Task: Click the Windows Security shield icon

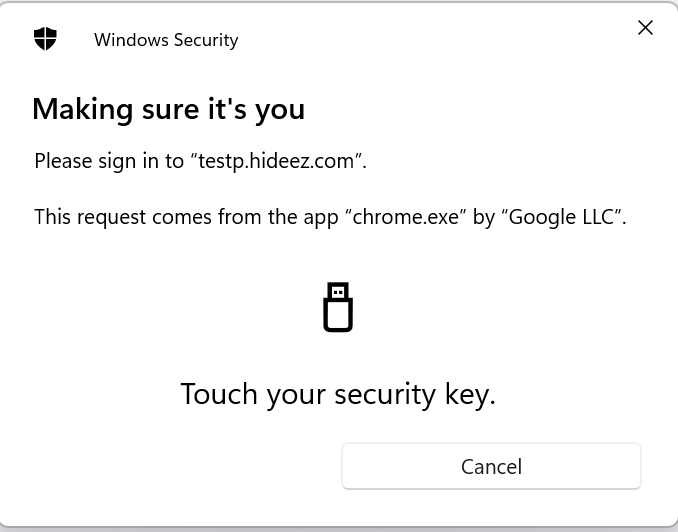Action: tap(45, 39)
